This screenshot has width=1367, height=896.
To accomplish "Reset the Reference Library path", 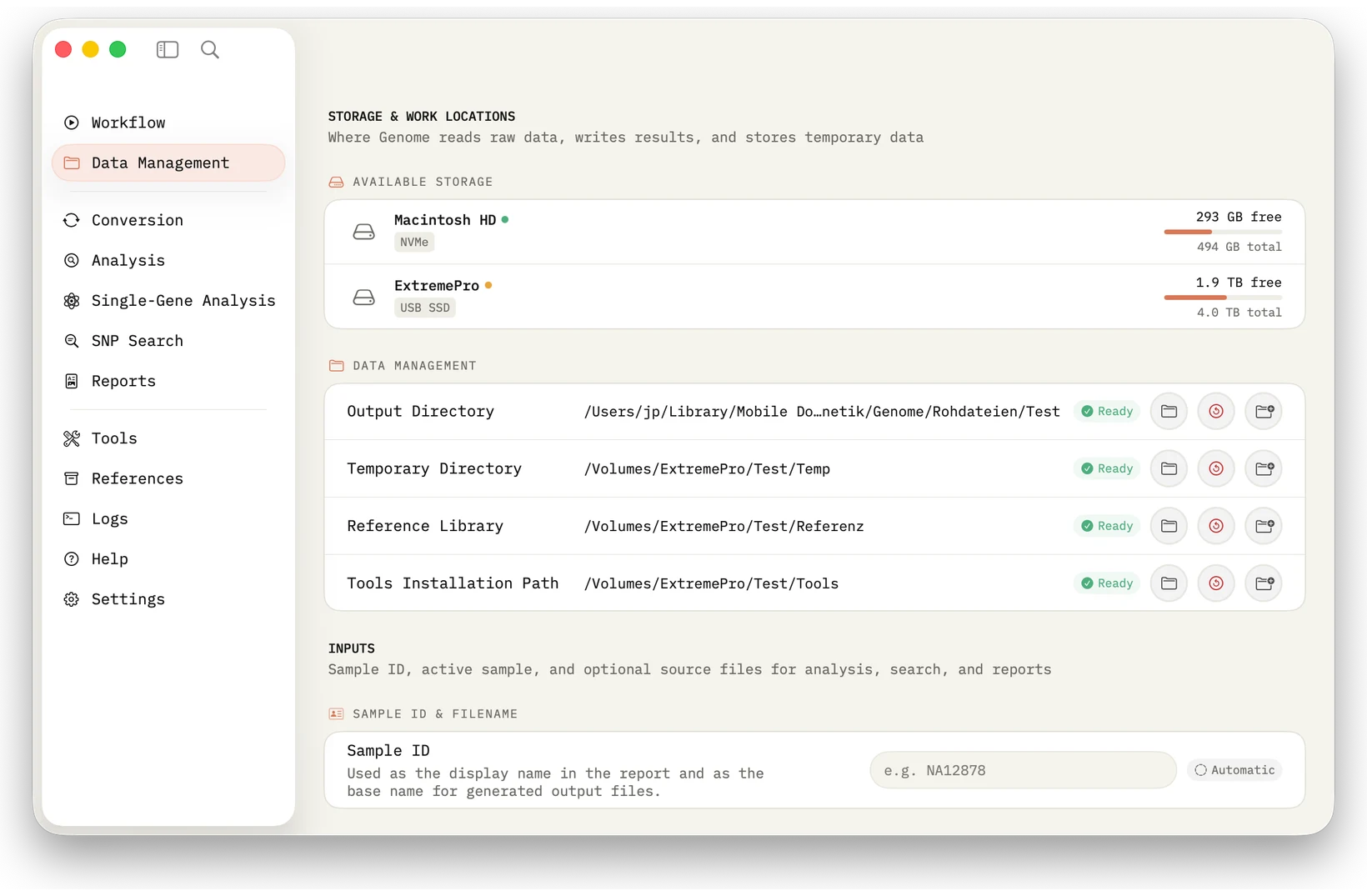I will 1216,526.
